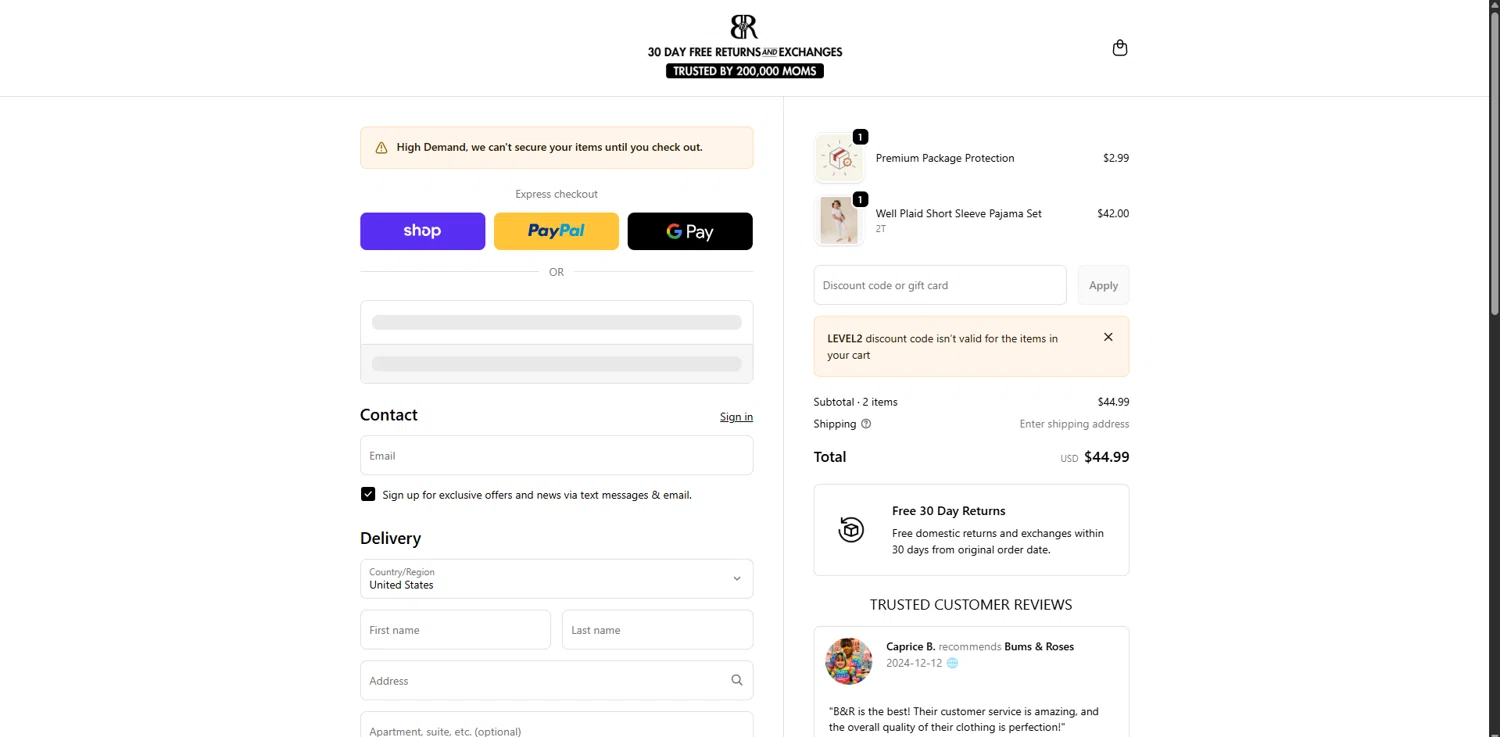The image size is (1500, 737).
Task: Pay with PayPal express checkout
Action: pos(556,231)
